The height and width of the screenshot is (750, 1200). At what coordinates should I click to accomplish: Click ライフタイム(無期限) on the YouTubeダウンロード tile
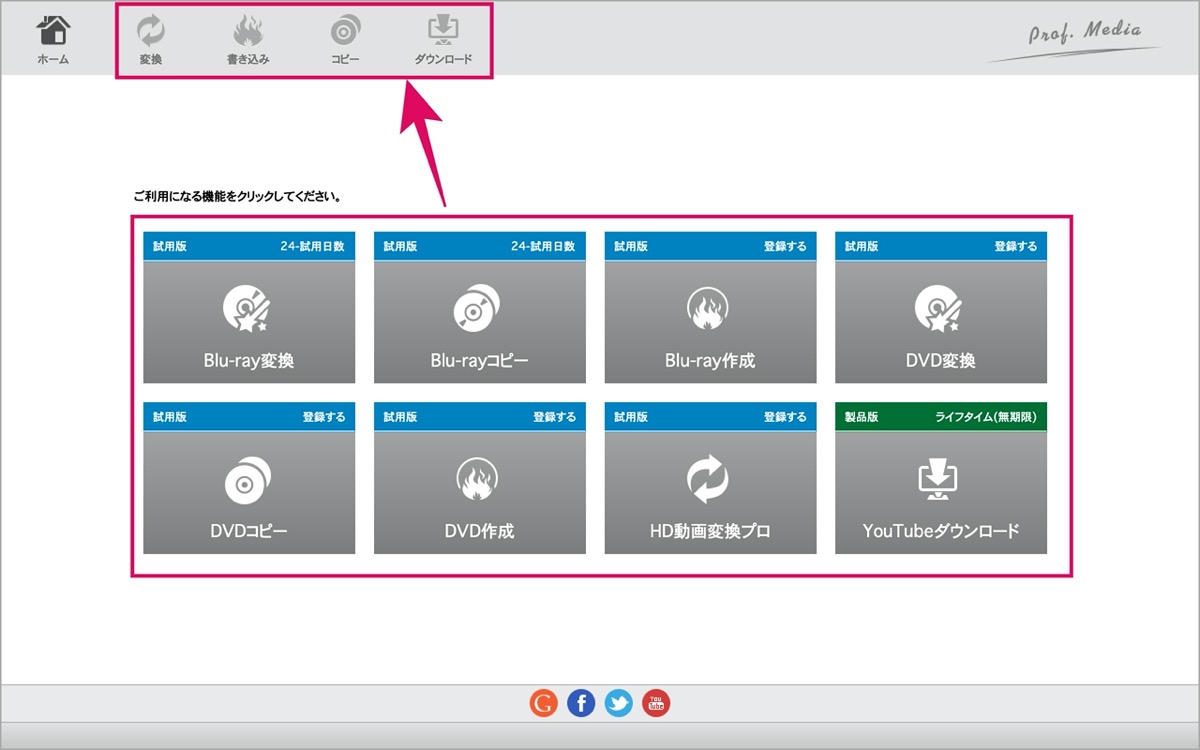pos(986,417)
